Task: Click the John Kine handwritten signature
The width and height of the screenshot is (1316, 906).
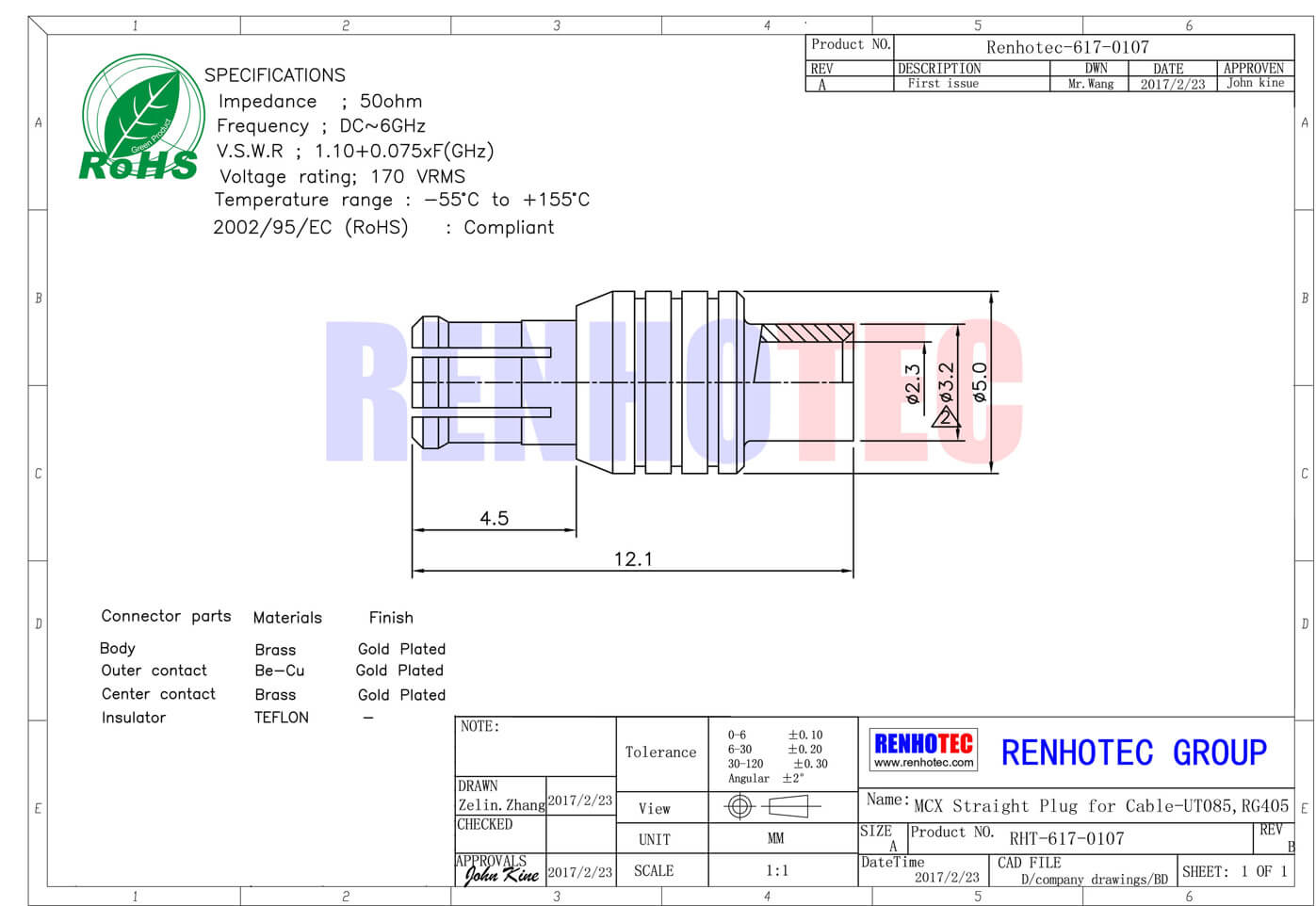Action: (500, 874)
